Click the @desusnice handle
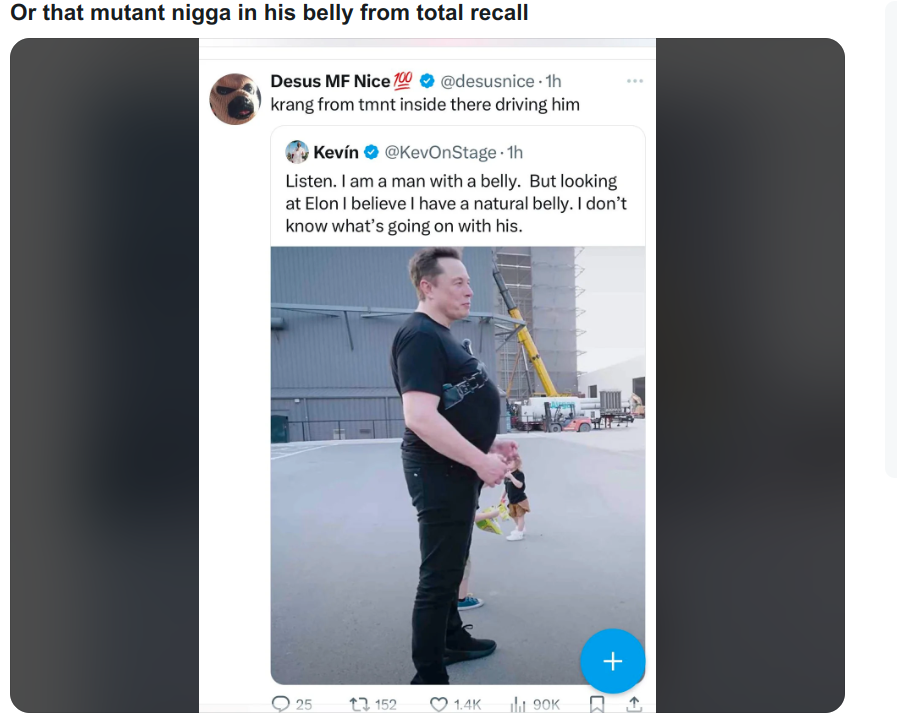 (487, 81)
